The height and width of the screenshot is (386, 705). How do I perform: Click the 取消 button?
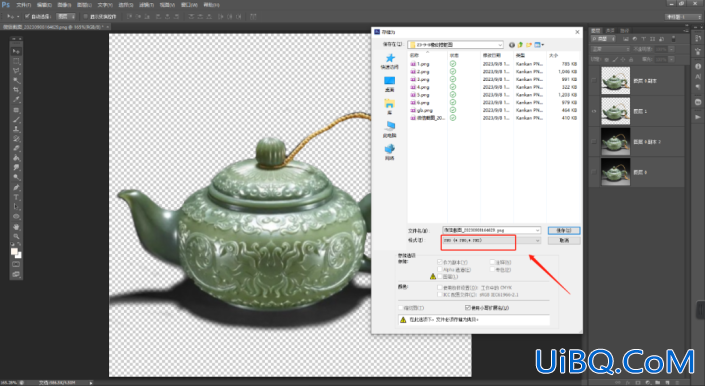[x=564, y=240]
